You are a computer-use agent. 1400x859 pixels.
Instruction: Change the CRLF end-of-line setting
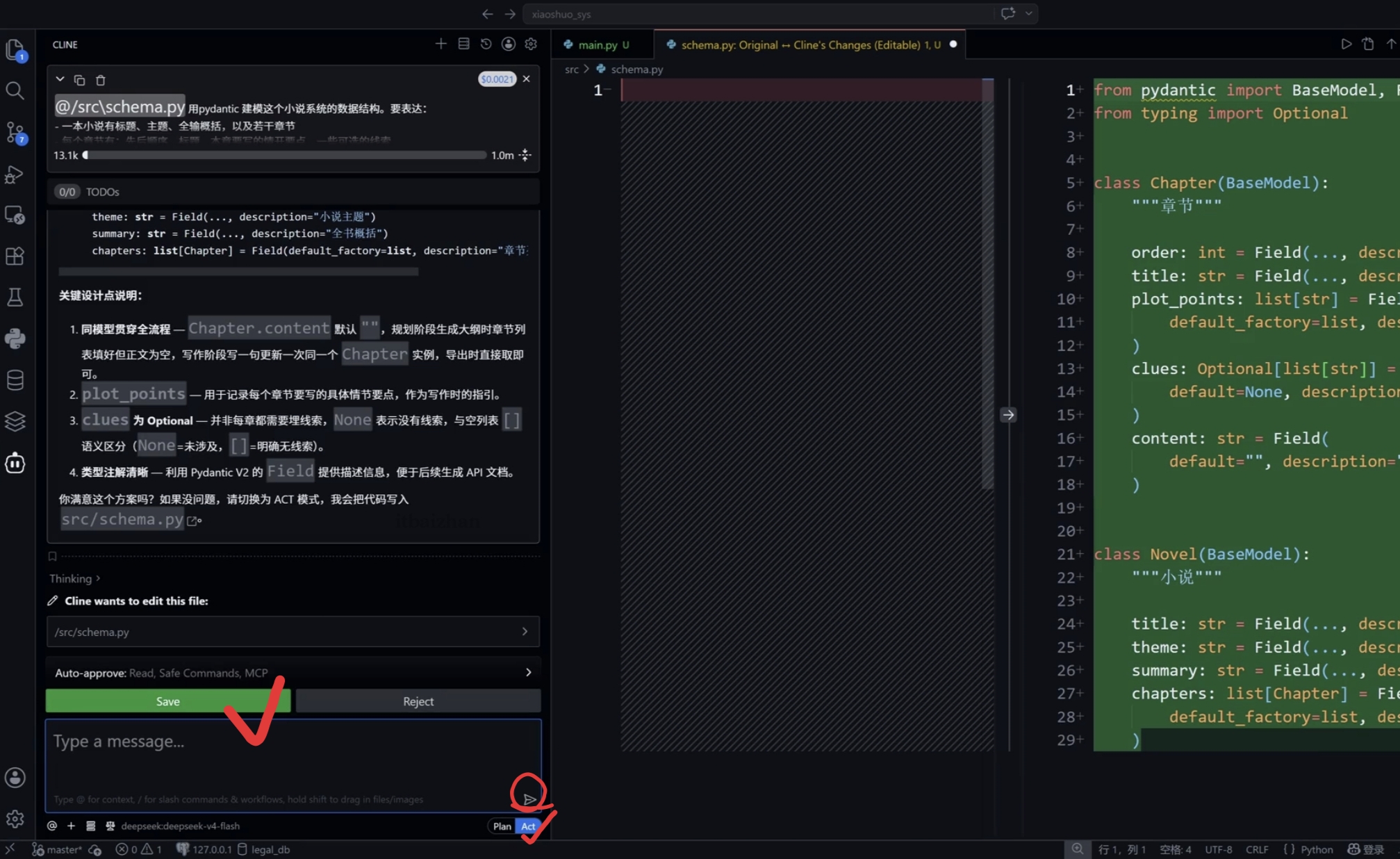1257,849
